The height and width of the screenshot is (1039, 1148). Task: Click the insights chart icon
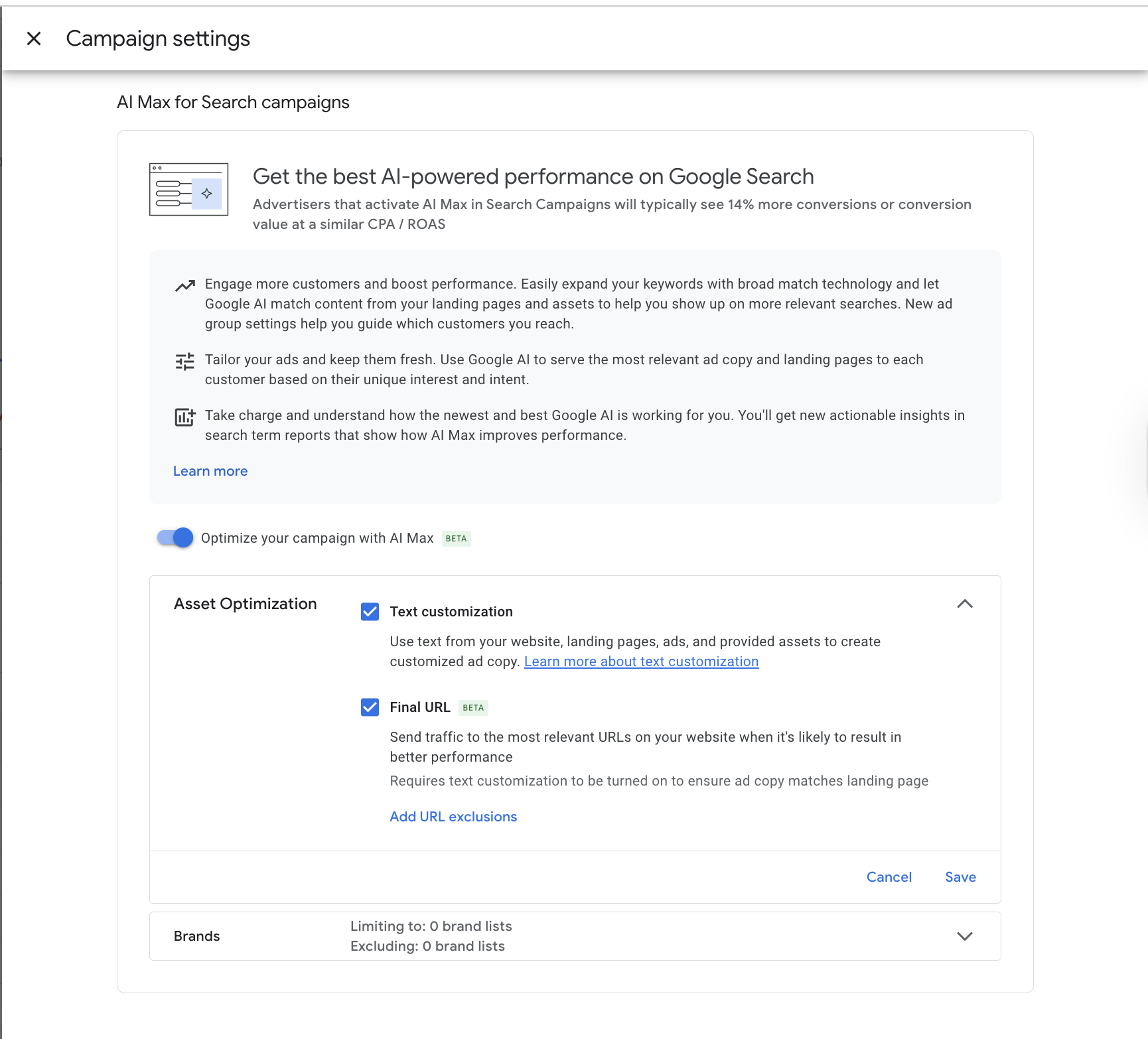point(185,417)
